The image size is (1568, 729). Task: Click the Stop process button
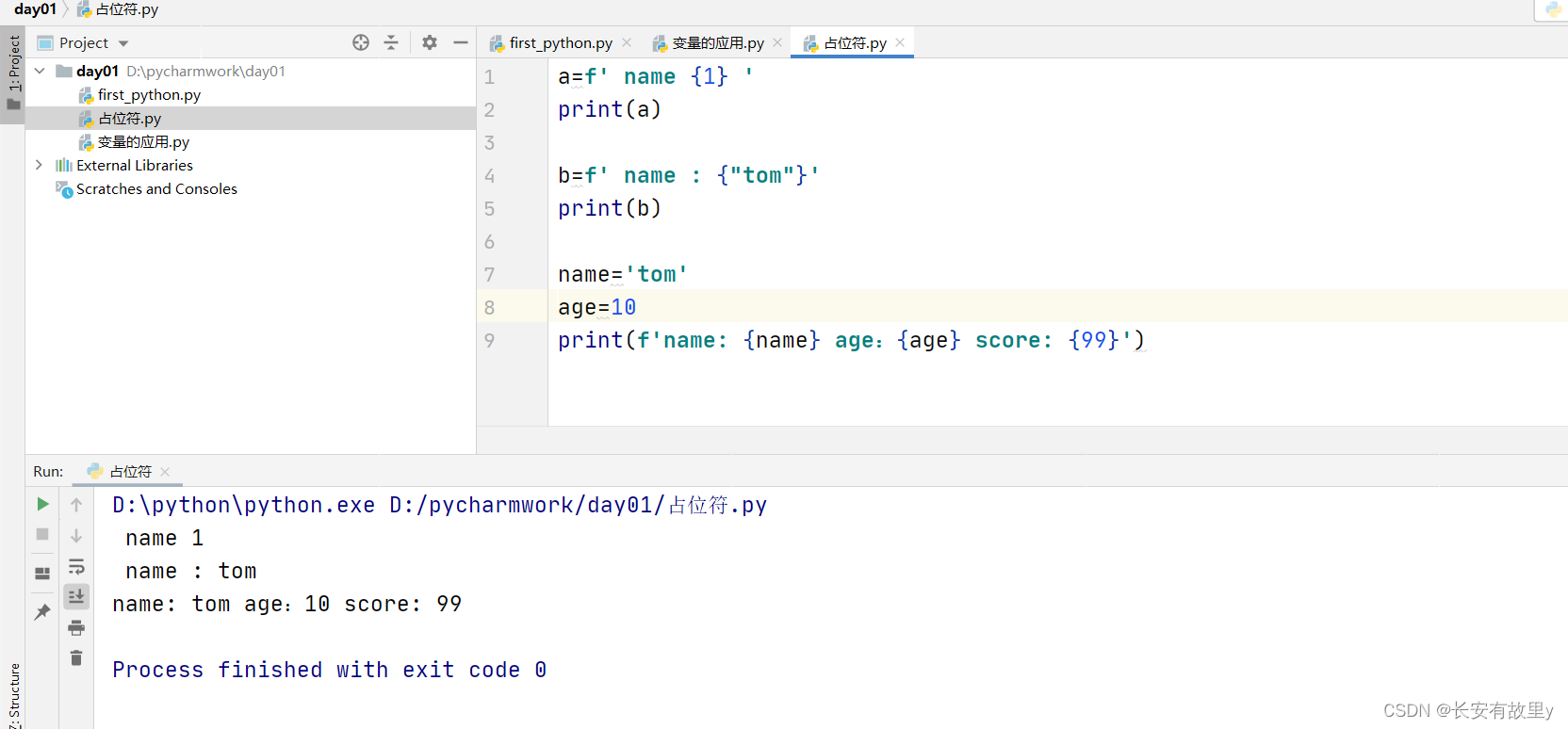click(x=42, y=534)
